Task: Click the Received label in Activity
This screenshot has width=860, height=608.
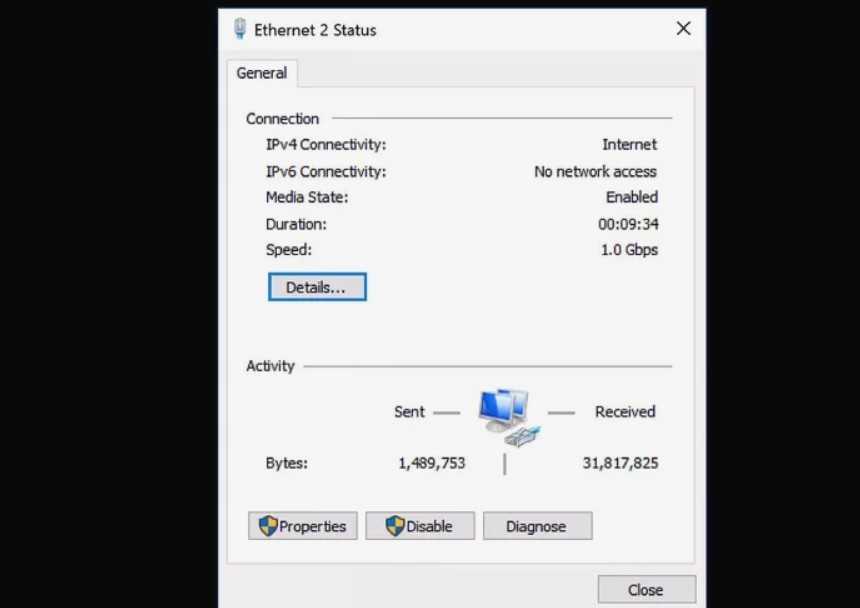Action: (x=625, y=412)
